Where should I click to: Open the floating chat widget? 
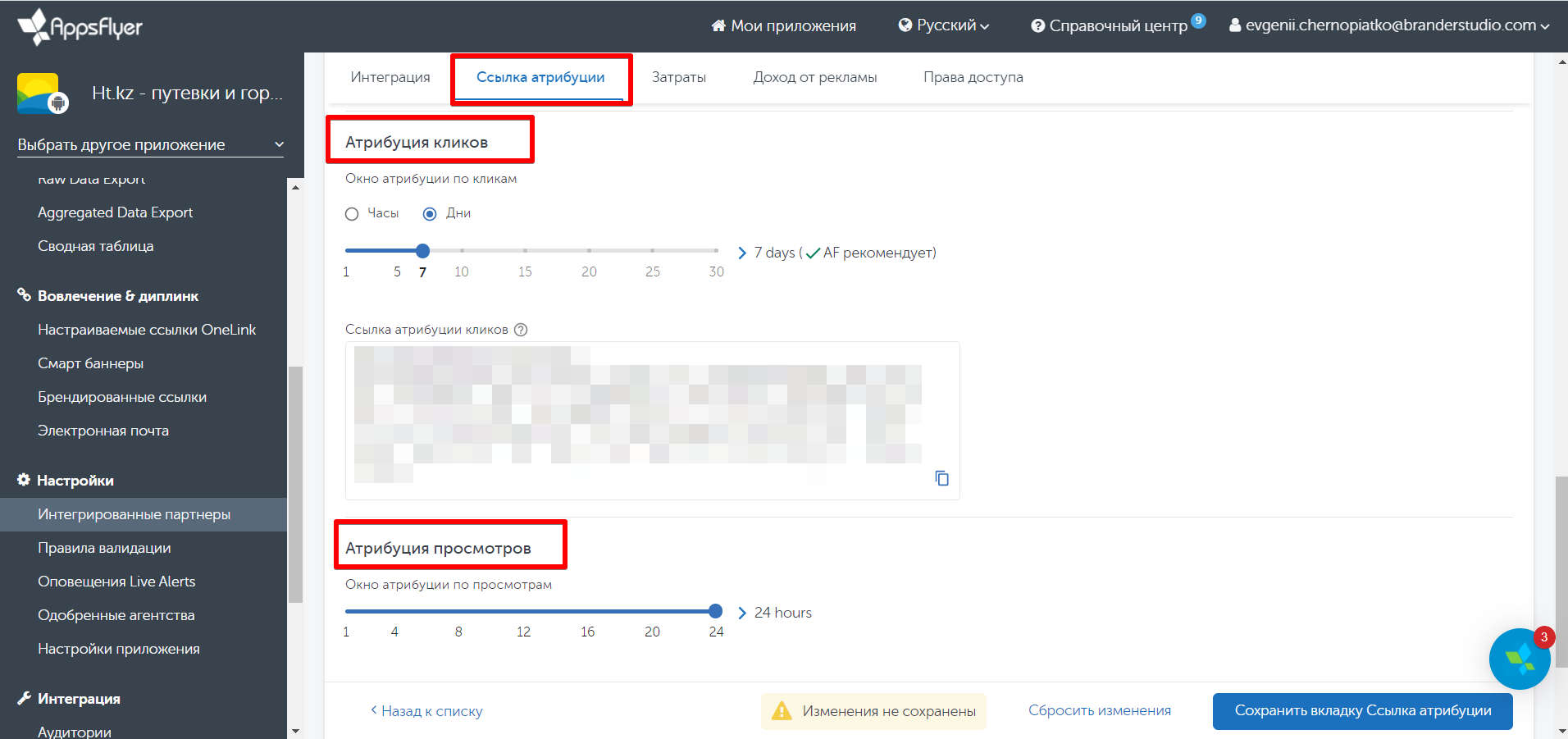[1519, 659]
